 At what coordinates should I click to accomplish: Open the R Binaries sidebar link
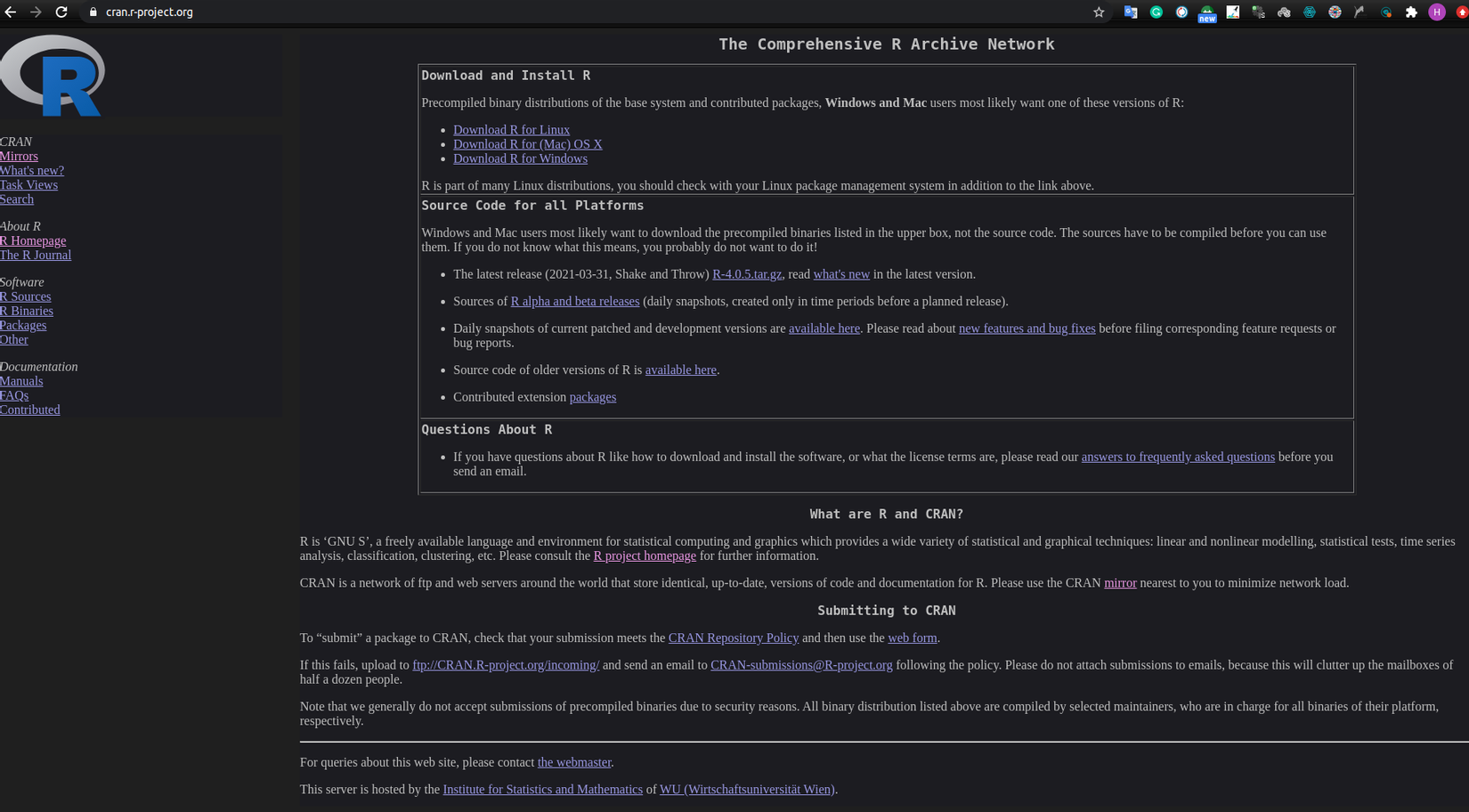point(27,312)
